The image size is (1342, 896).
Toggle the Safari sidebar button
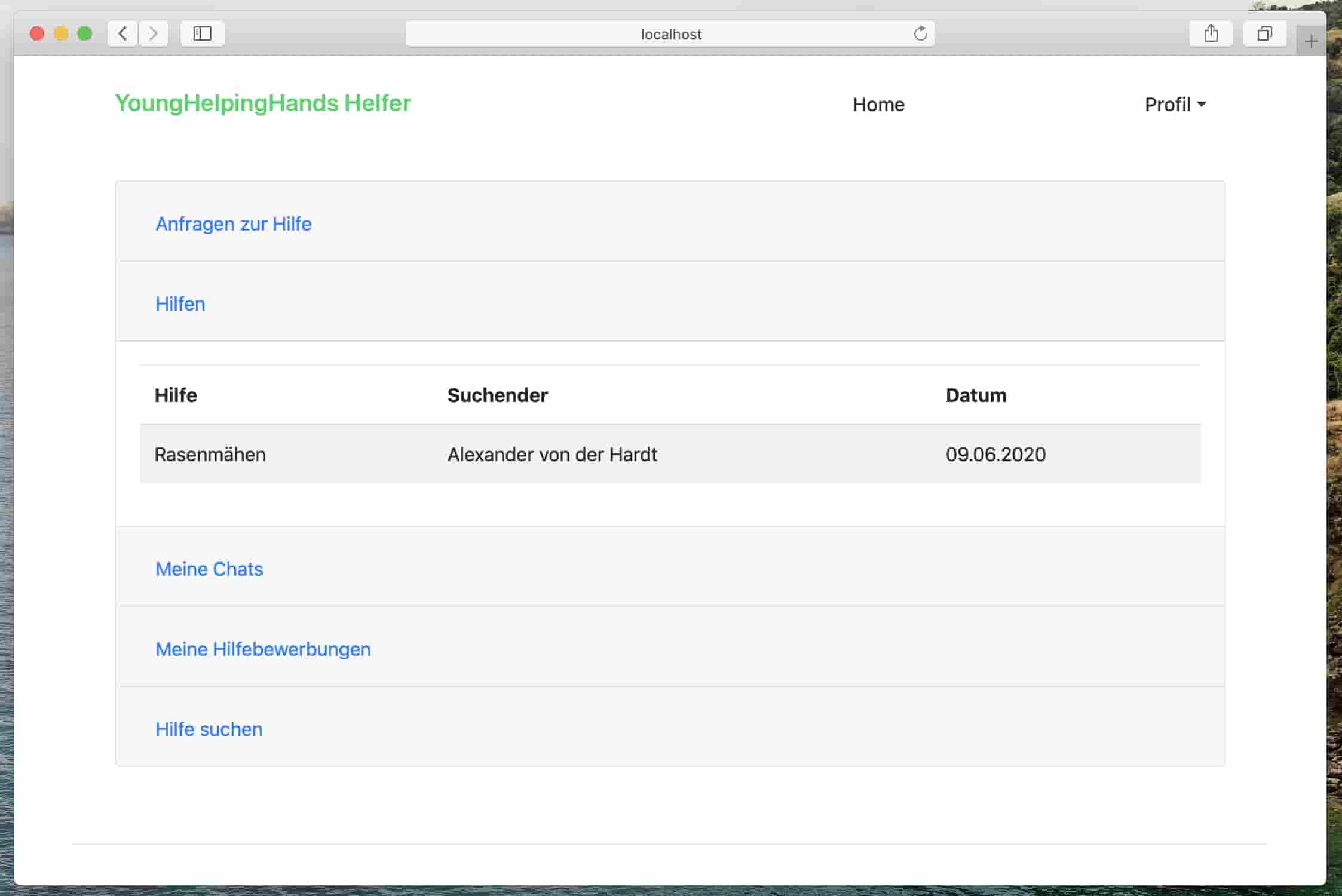click(203, 33)
